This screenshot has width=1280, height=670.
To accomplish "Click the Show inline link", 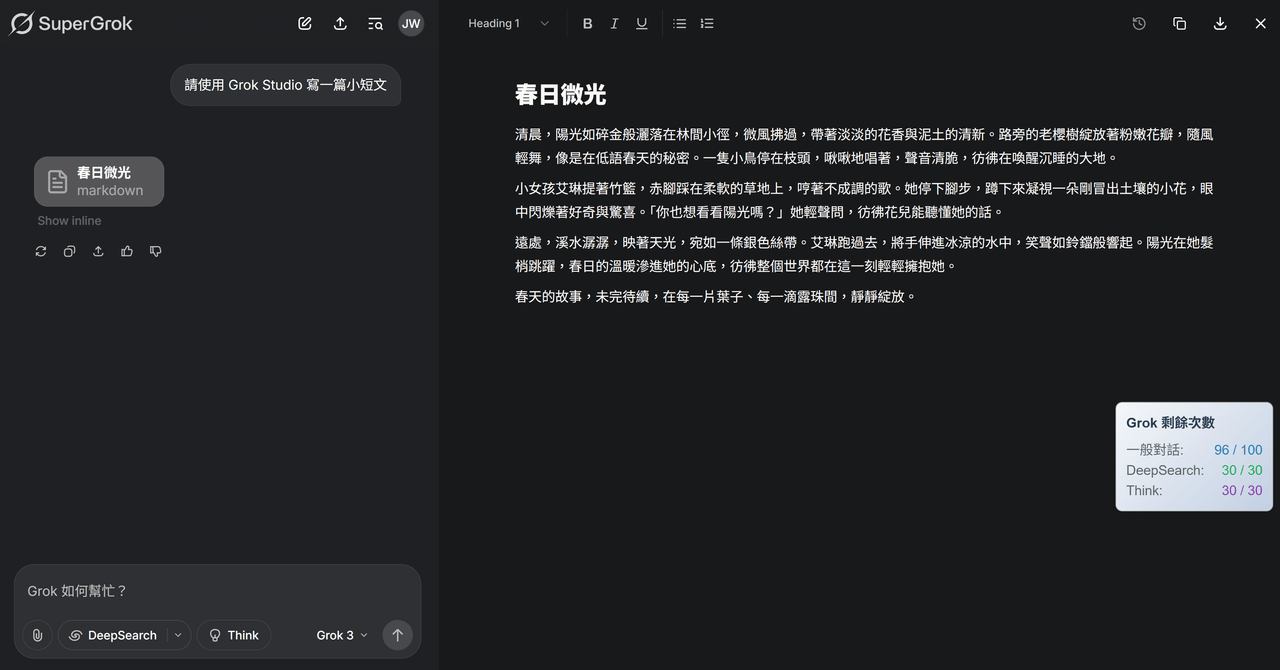I will pyautogui.click(x=68, y=220).
